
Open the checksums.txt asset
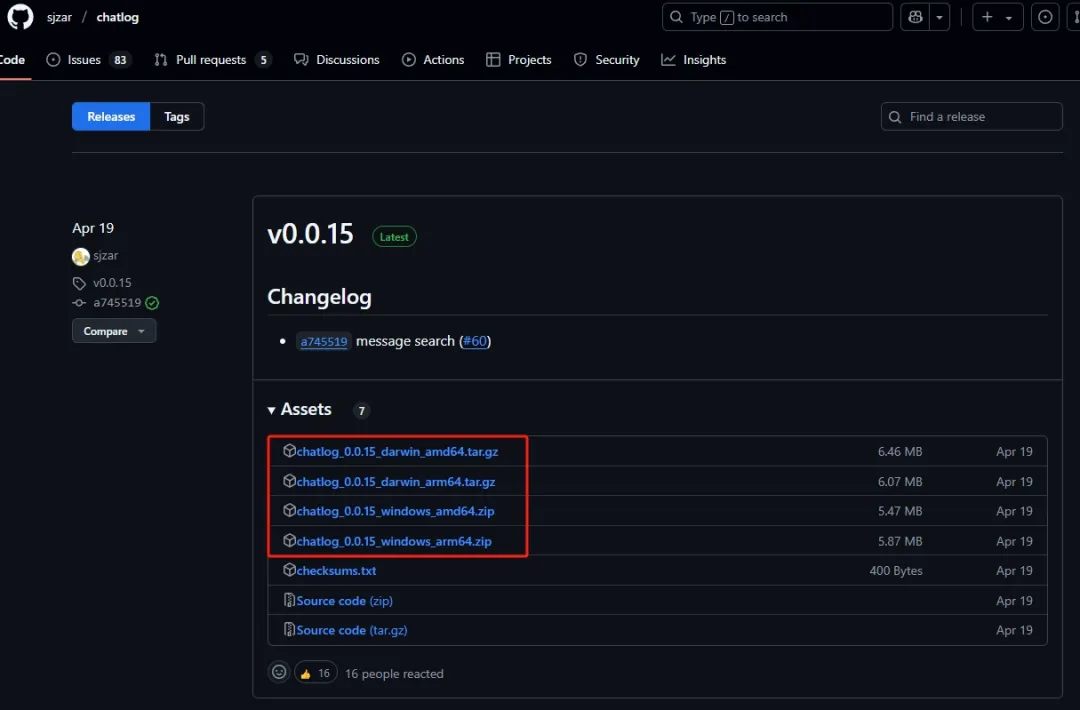[336, 571]
